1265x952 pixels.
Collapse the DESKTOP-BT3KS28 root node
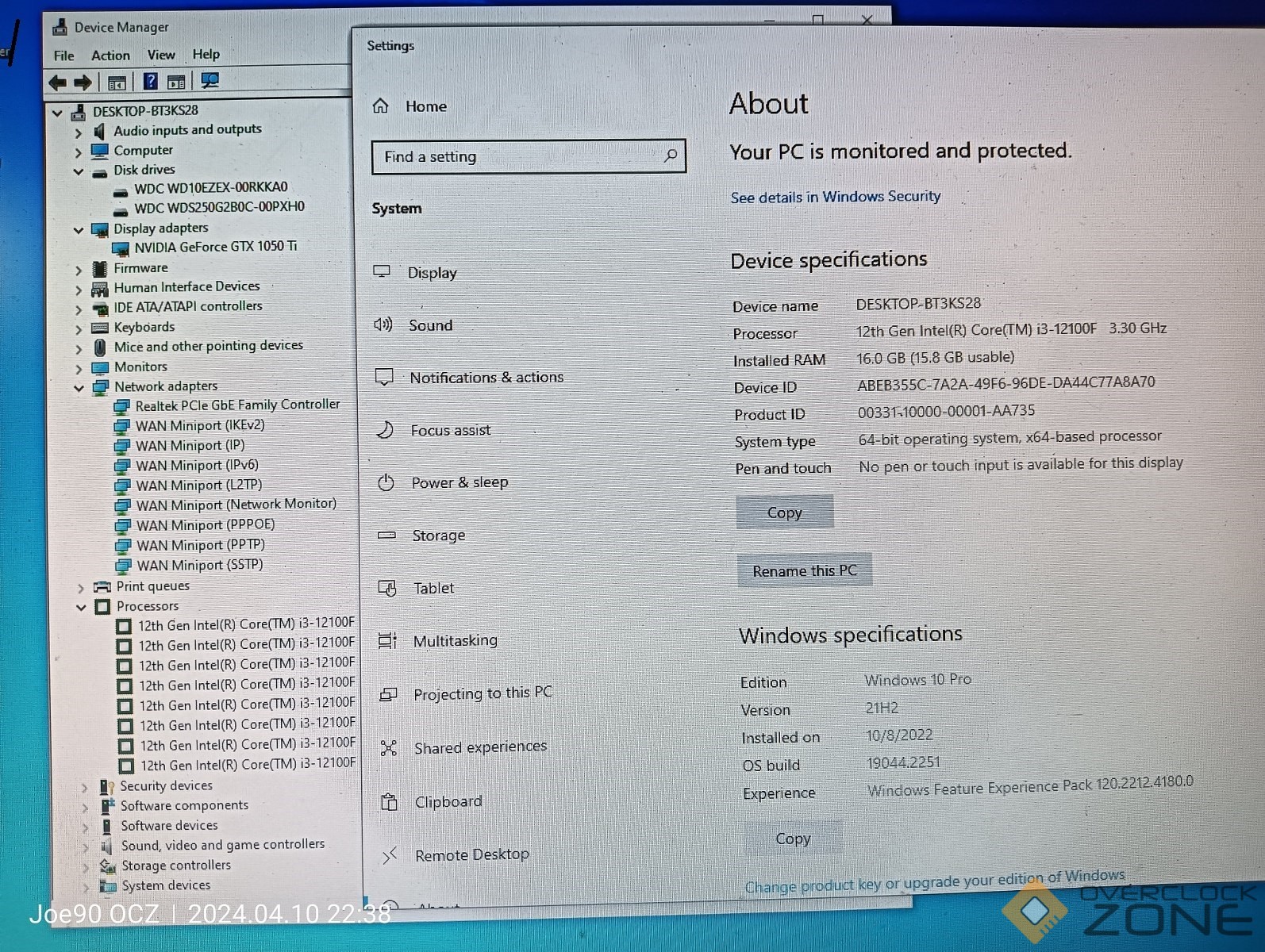coord(57,113)
